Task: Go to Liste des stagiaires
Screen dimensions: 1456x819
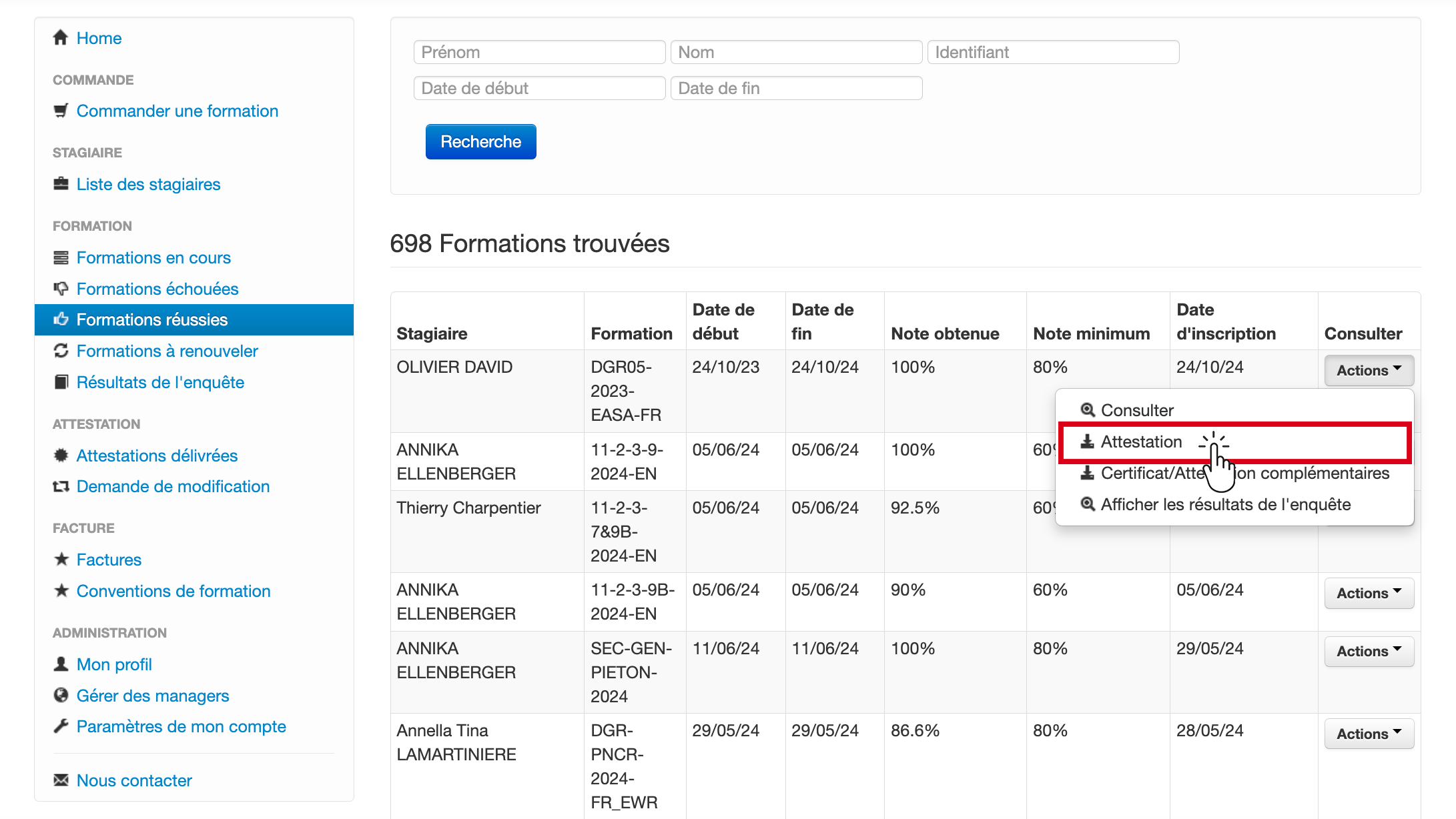Action: point(148,184)
